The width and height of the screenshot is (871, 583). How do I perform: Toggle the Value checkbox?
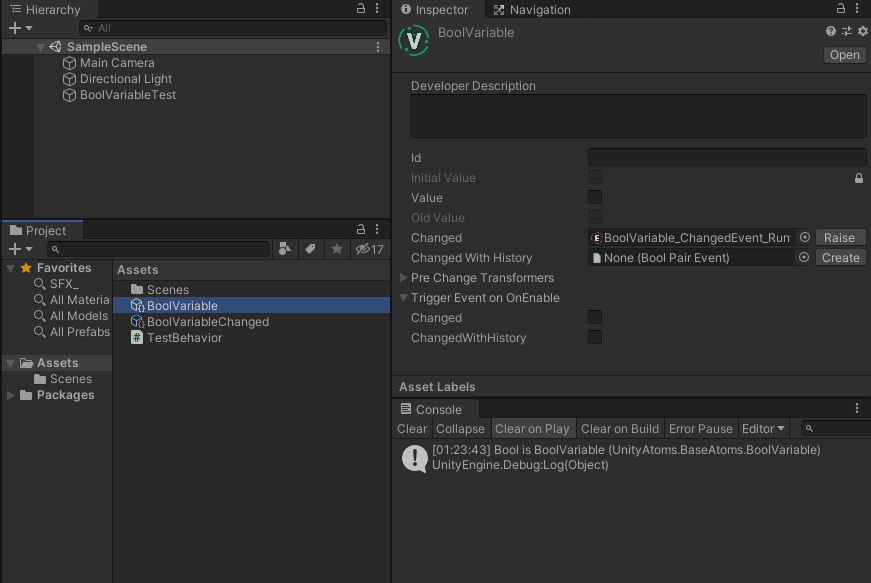coord(595,197)
